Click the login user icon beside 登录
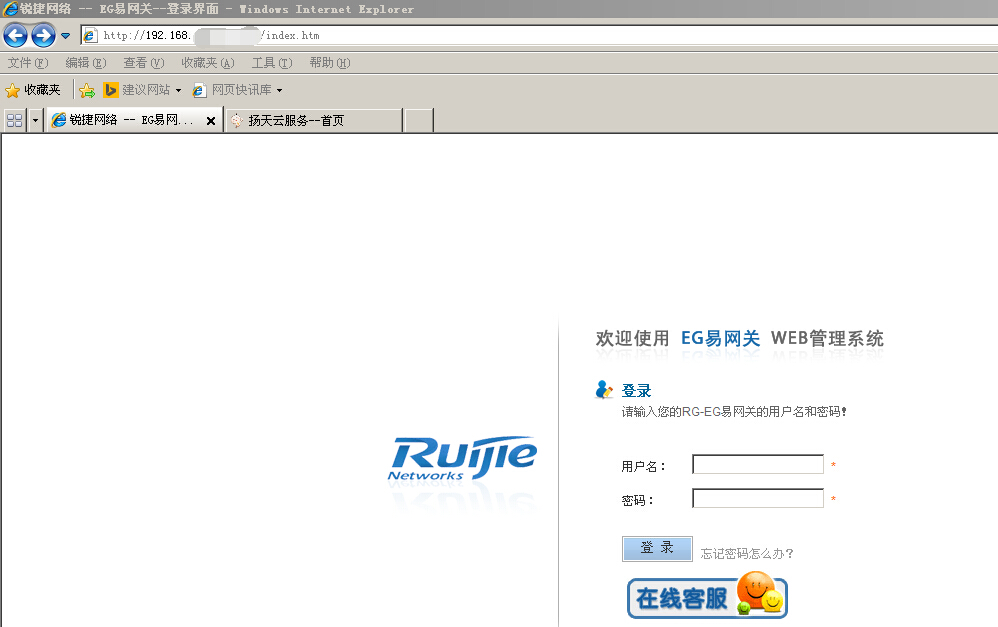998x627 pixels. click(x=603, y=390)
